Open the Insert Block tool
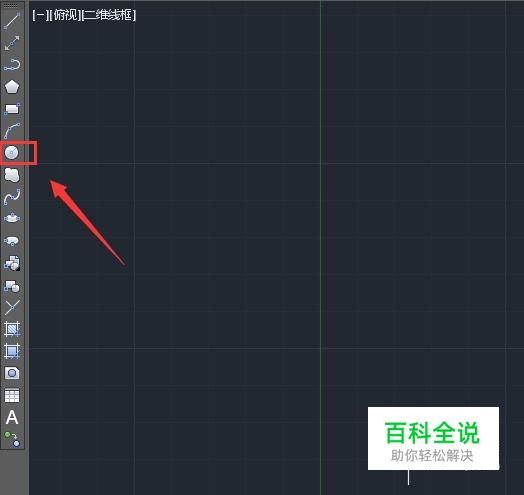This screenshot has width=524, height=495. tap(12, 263)
